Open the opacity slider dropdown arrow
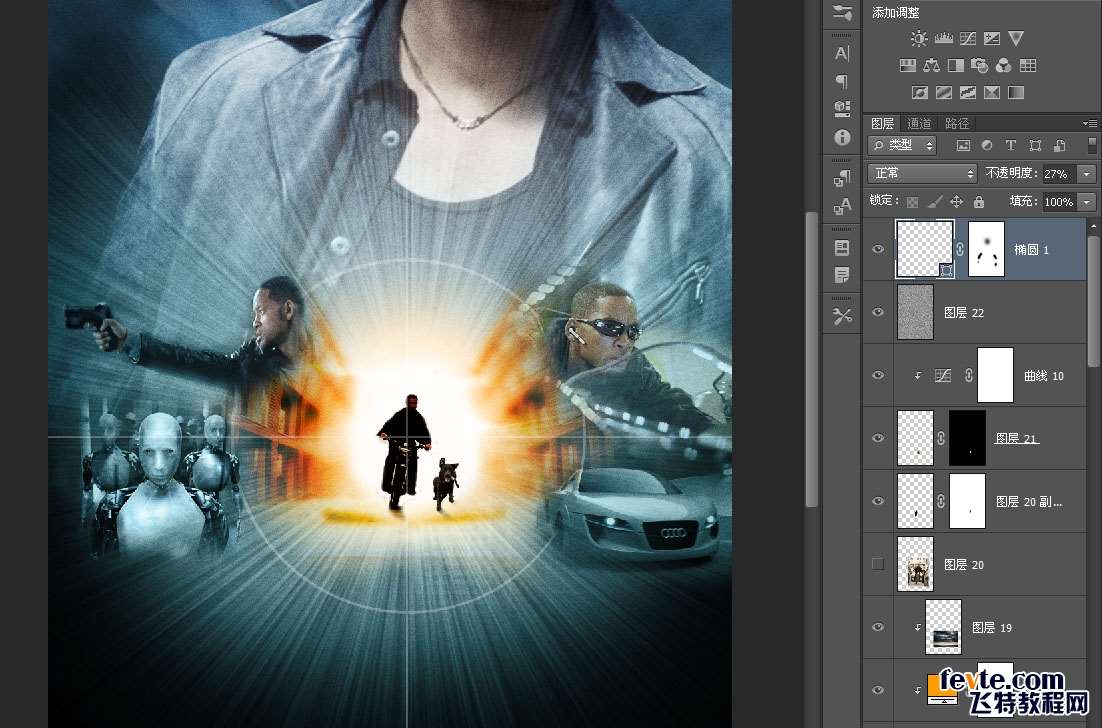This screenshot has width=1102, height=728. 1087,174
